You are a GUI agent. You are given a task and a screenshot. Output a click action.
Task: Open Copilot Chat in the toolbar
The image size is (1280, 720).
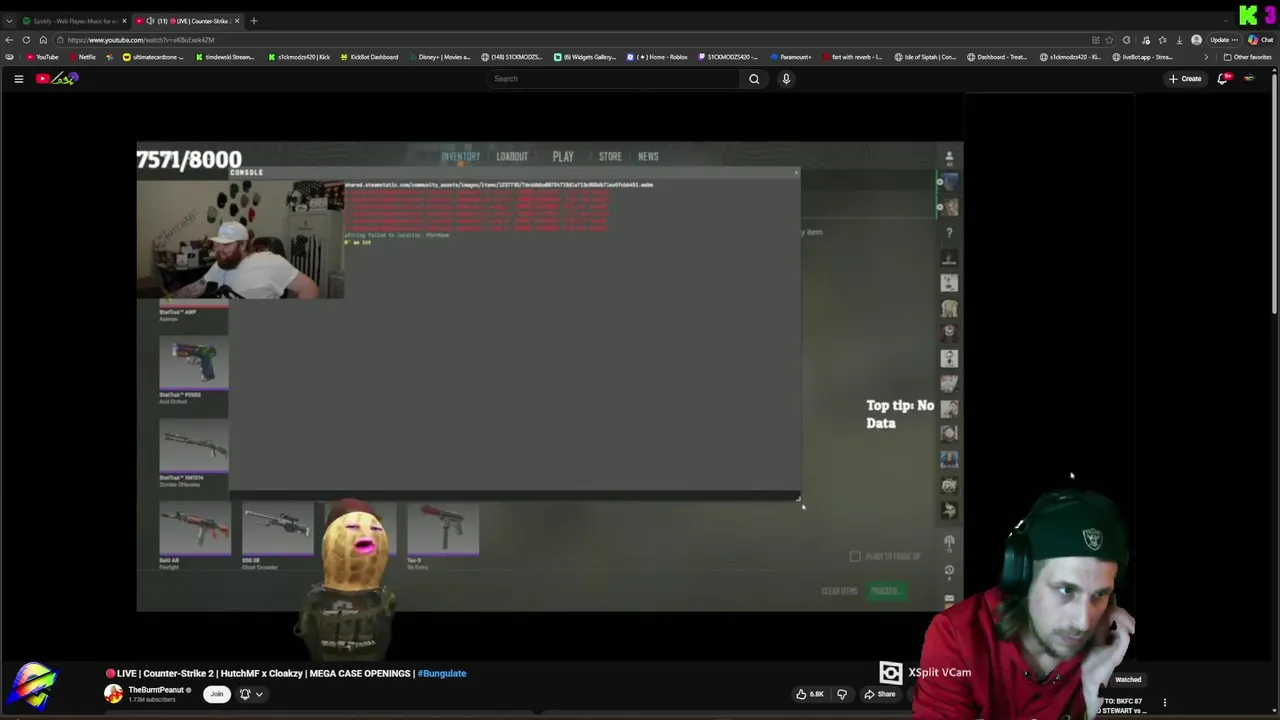[1260, 40]
